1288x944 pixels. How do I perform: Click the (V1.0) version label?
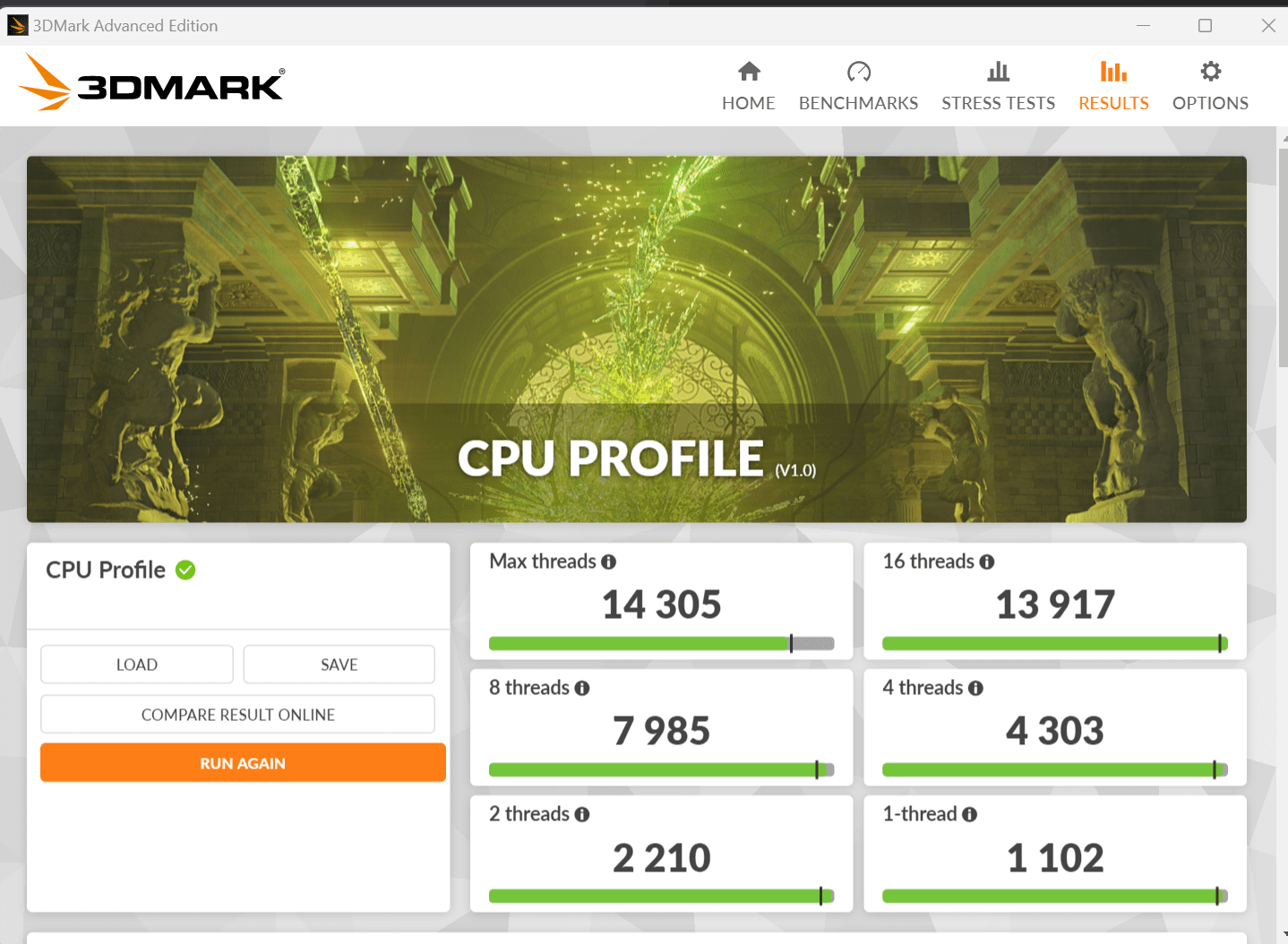(795, 470)
